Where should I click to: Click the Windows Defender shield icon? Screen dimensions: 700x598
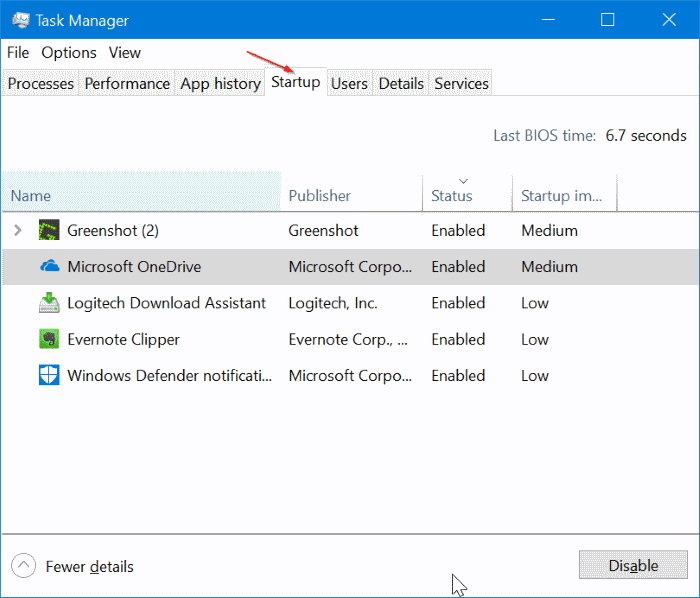tap(49, 375)
